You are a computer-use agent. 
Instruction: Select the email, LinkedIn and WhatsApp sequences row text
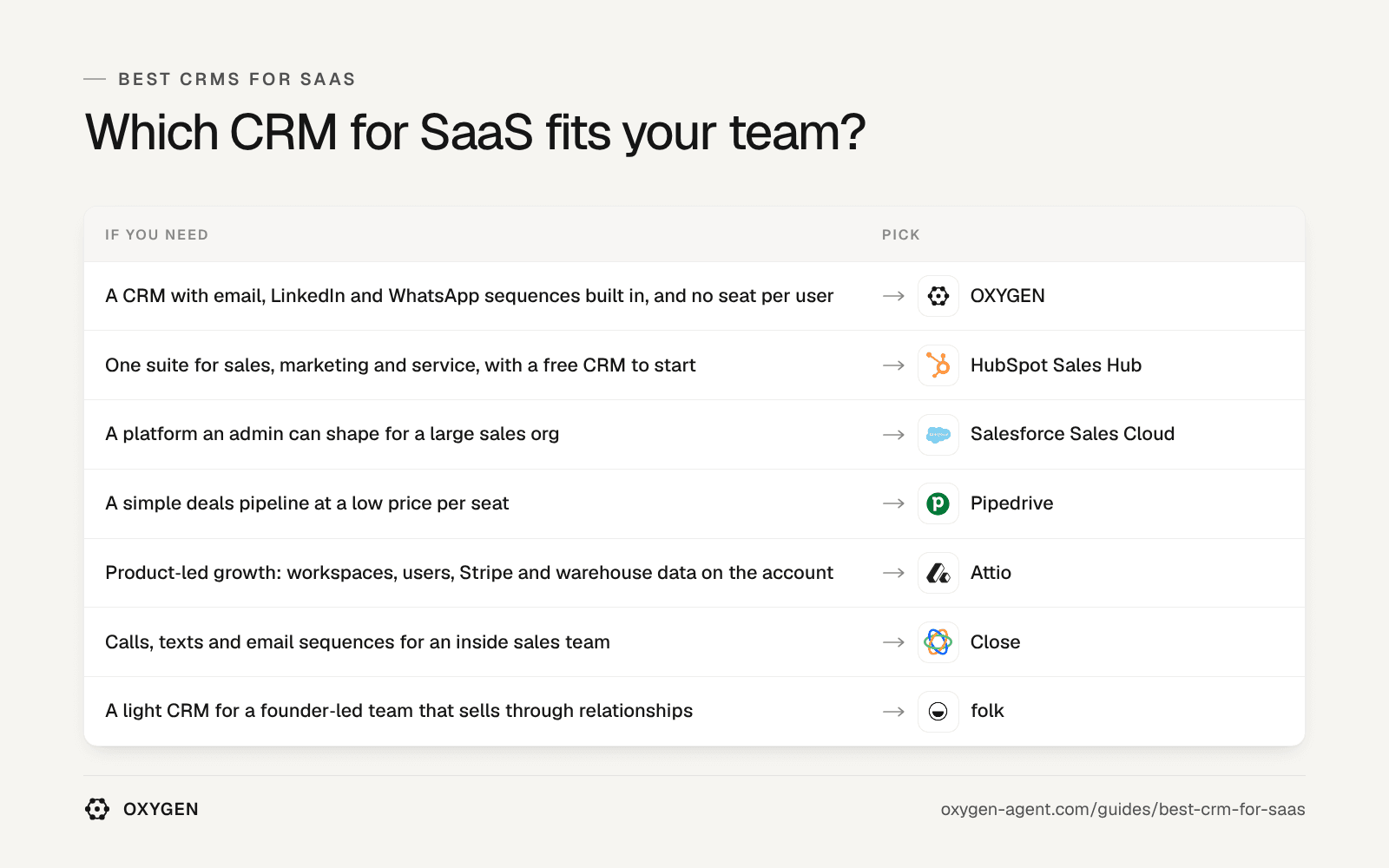tap(469, 296)
